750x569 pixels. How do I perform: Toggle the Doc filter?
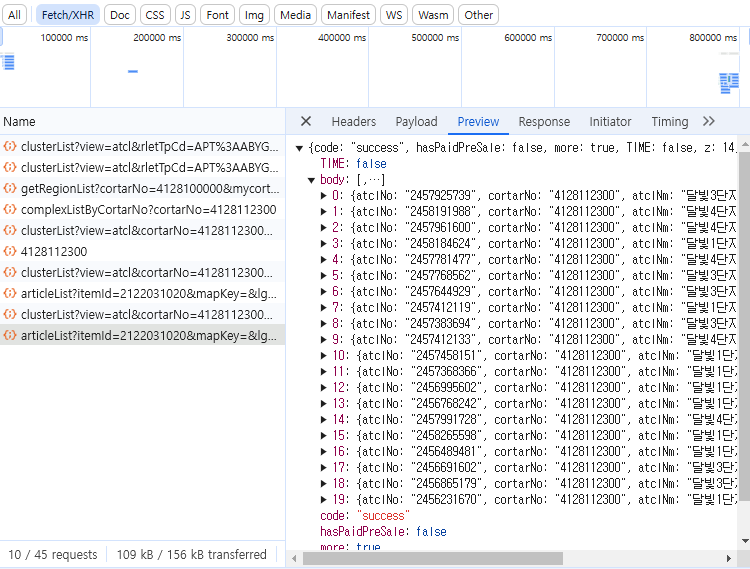[120, 15]
